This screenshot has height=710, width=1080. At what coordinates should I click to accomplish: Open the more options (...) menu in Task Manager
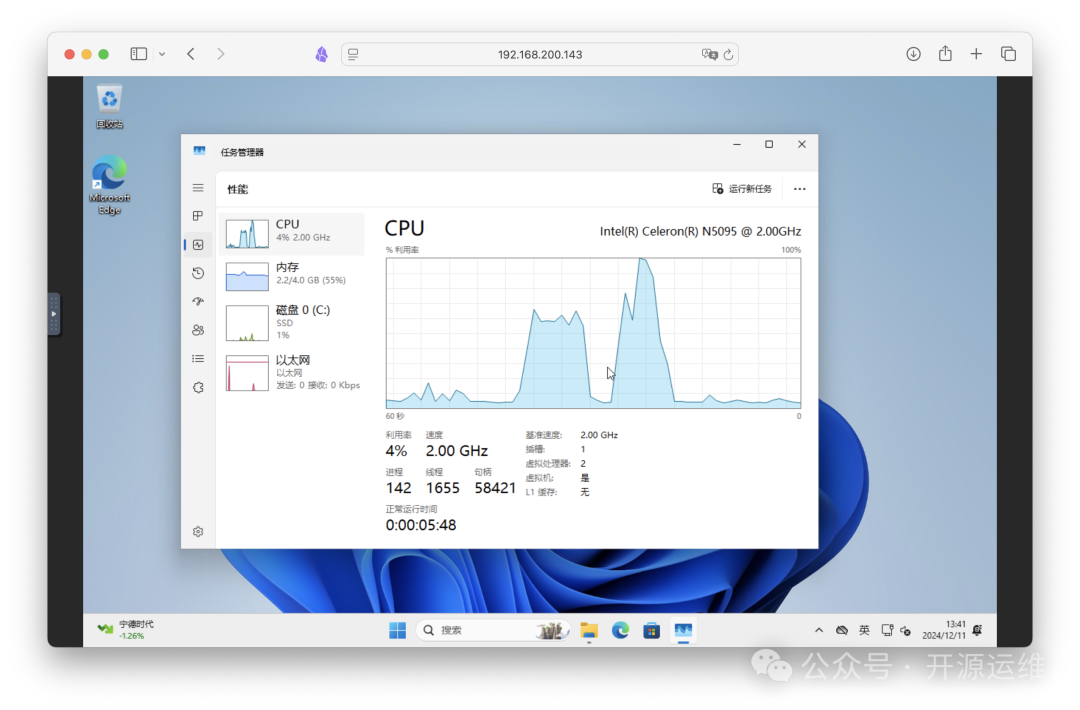coord(799,188)
